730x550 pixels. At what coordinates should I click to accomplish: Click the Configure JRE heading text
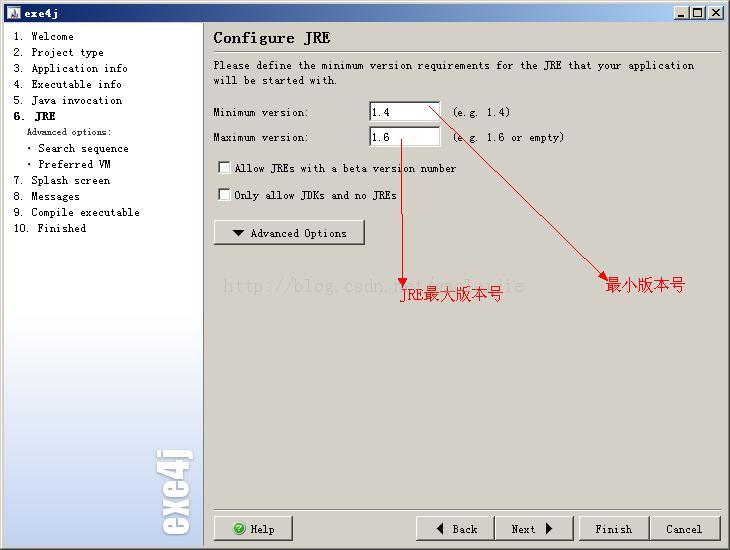coord(272,38)
